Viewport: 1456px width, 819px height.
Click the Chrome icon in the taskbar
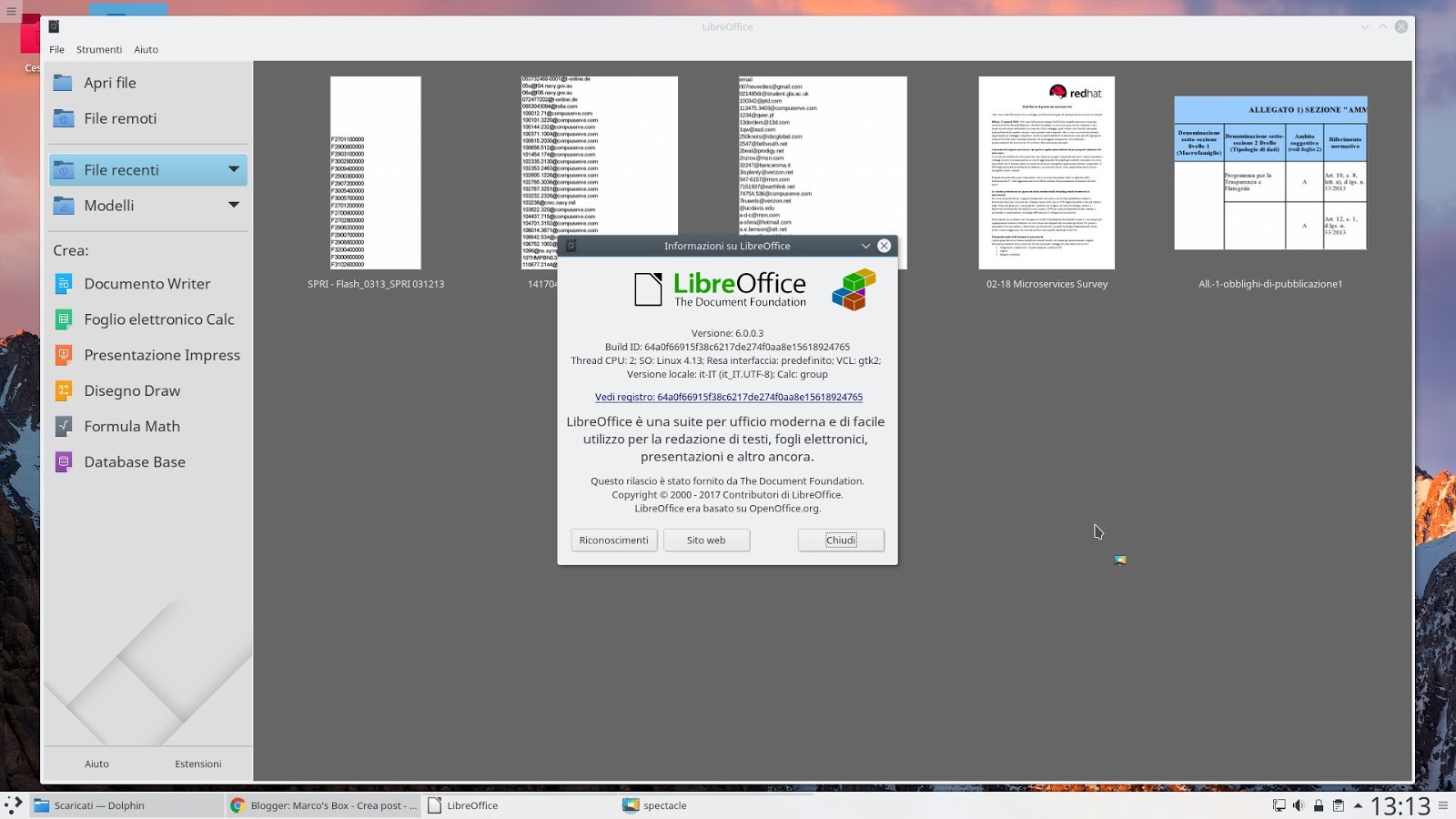click(238, 805)
